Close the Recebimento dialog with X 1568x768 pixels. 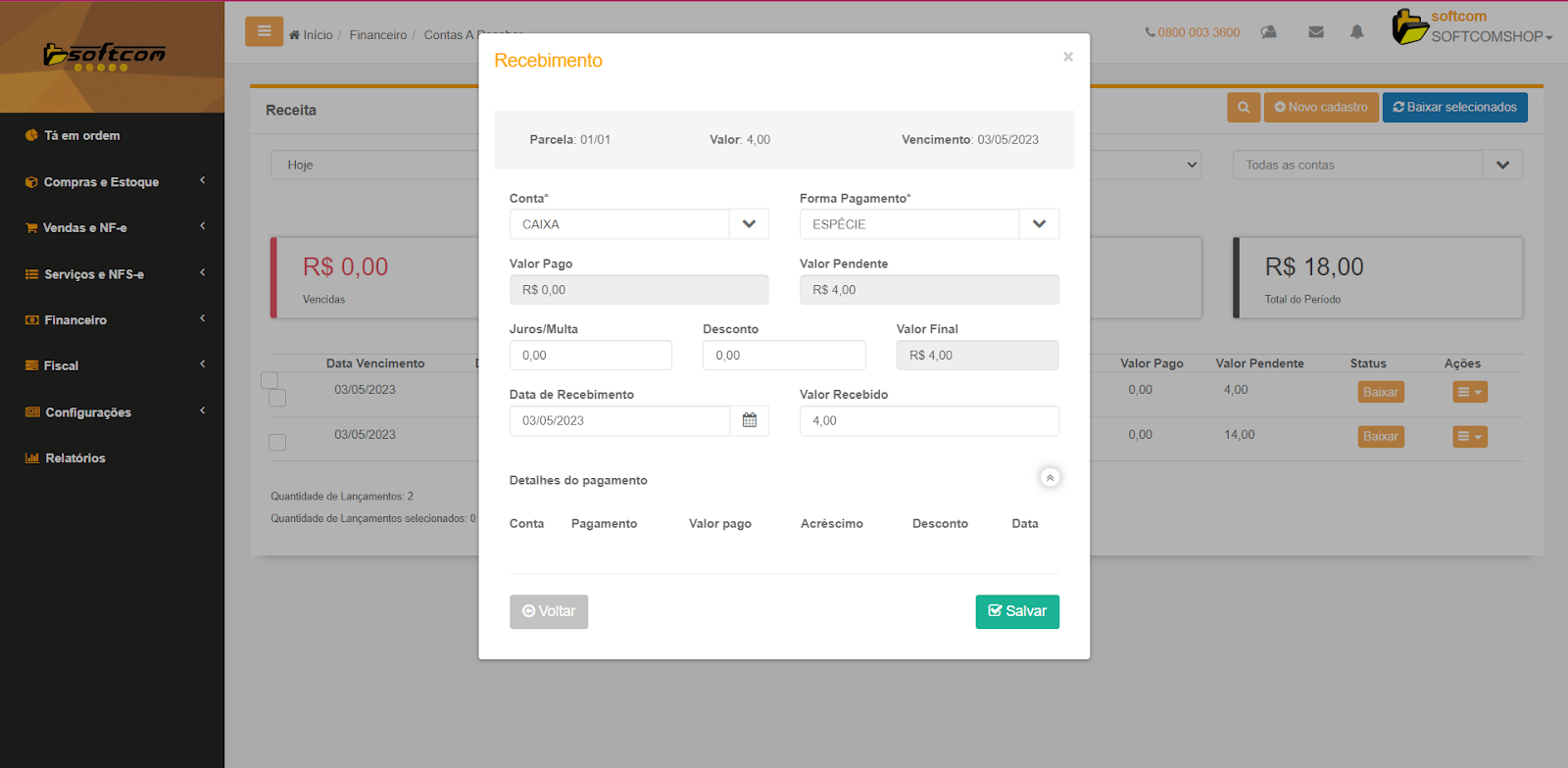(x=1068, y=57)
